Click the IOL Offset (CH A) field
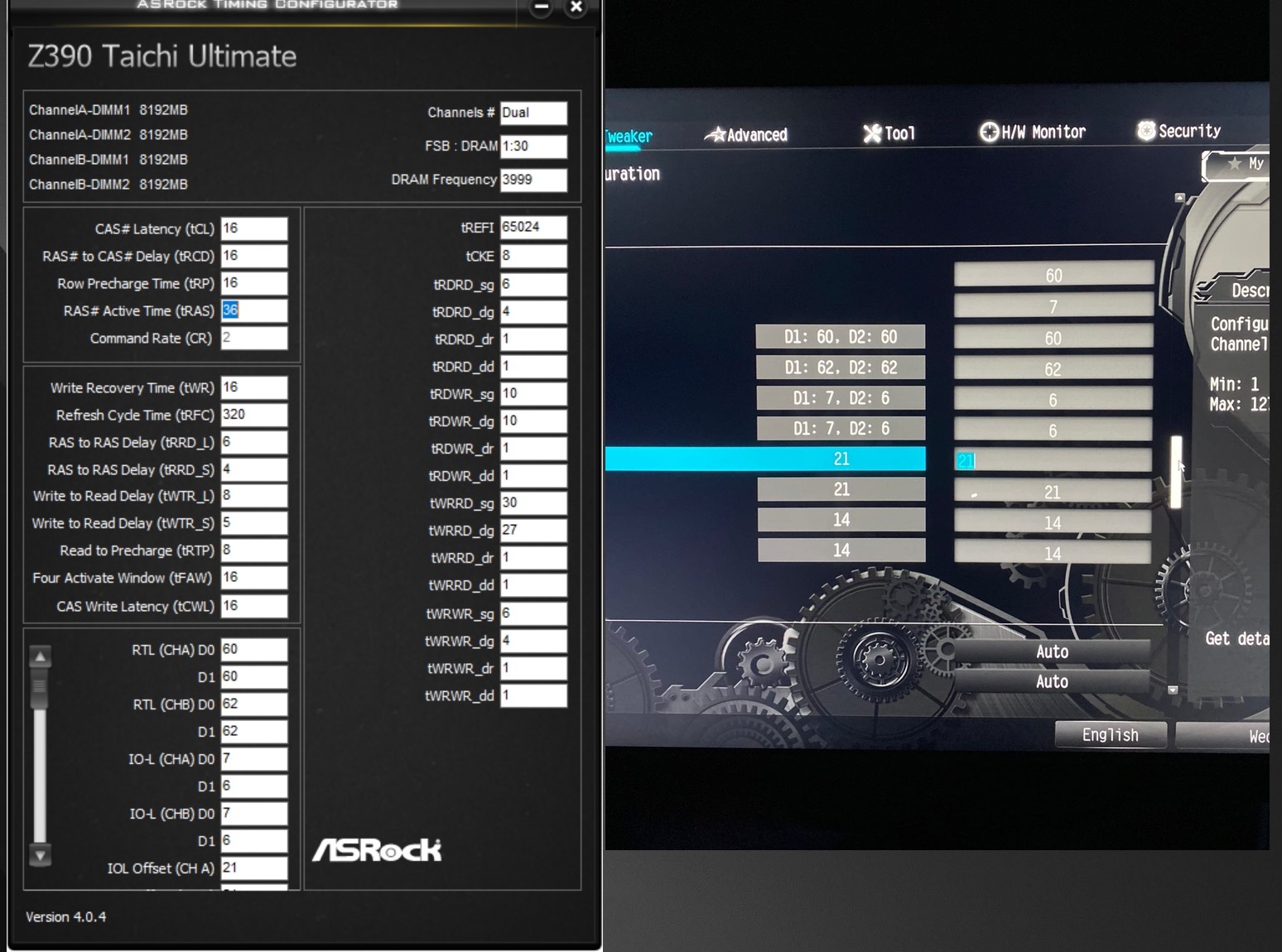This screenshot has height=952, width=1282. click(x=254, y=868)
